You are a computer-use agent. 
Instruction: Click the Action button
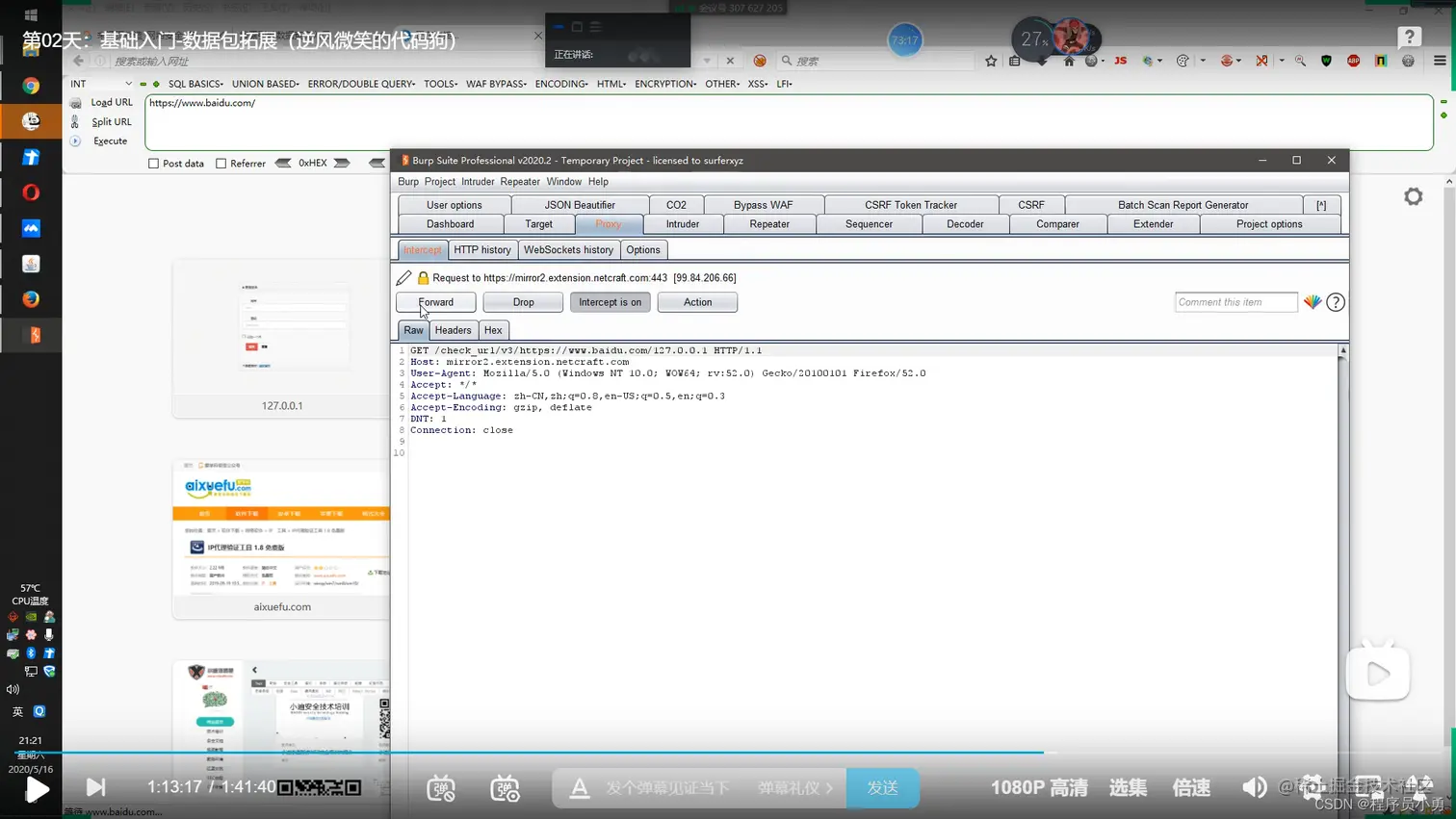(x=697, y=302)
